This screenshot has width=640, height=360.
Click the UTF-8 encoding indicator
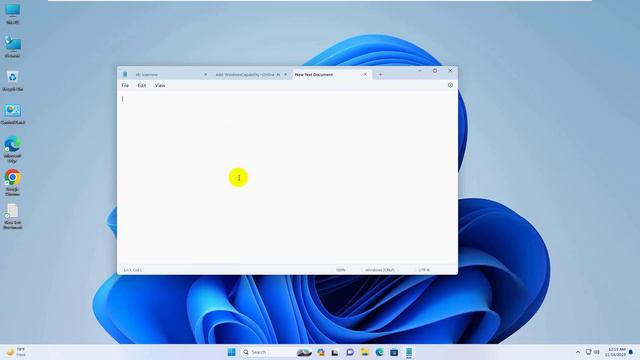pos(424,270)
